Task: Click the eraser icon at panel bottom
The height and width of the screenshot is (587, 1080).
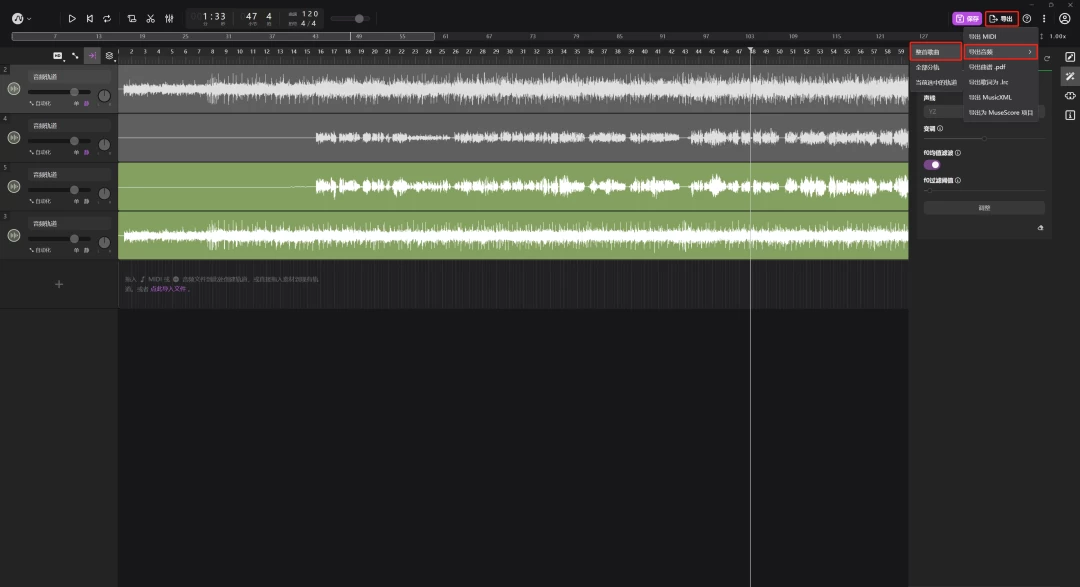Action: point(1041,227)
